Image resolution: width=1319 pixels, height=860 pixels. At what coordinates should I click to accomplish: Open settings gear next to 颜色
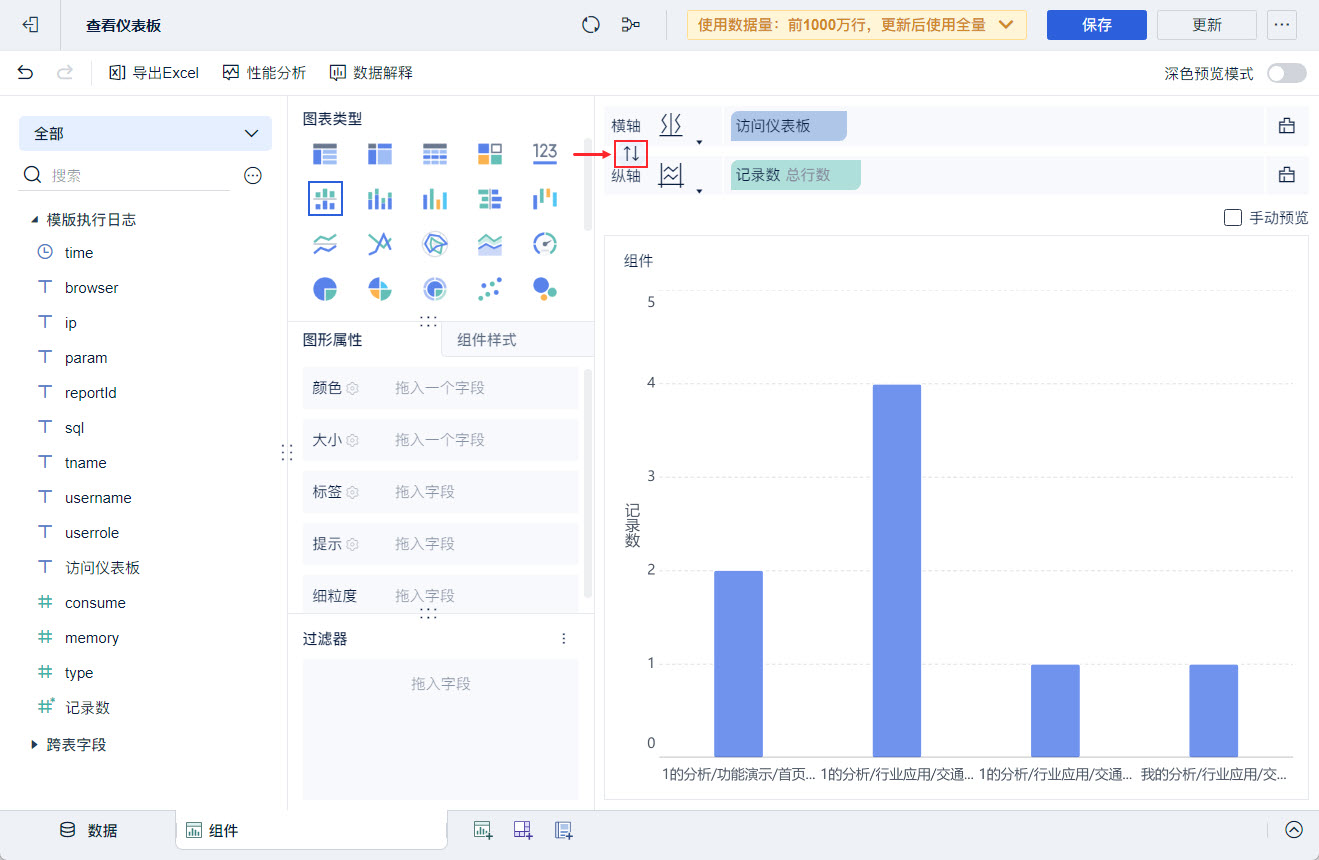tap(352, 388)
